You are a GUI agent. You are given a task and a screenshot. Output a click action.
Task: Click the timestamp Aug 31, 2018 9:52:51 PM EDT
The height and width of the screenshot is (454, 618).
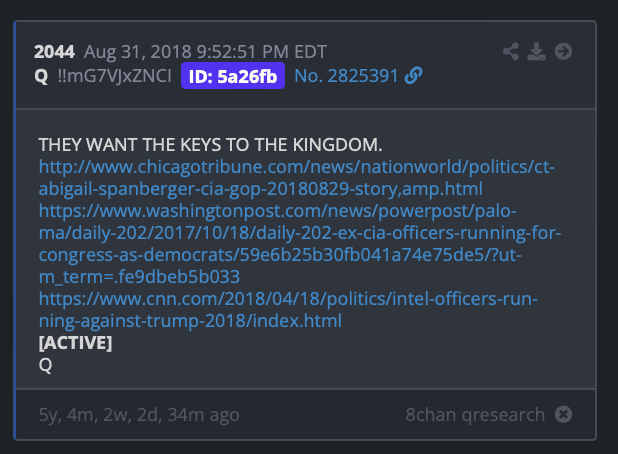pos(205,52)
